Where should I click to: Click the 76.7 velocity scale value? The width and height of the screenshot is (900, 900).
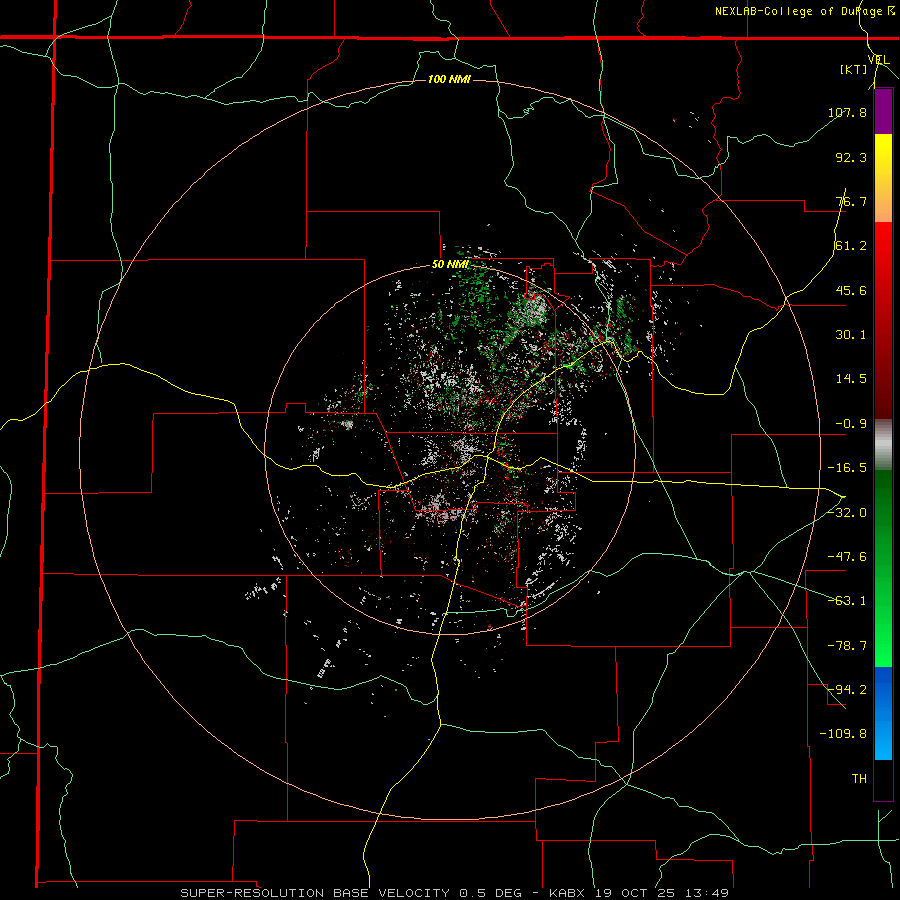(x=851, y=201)
